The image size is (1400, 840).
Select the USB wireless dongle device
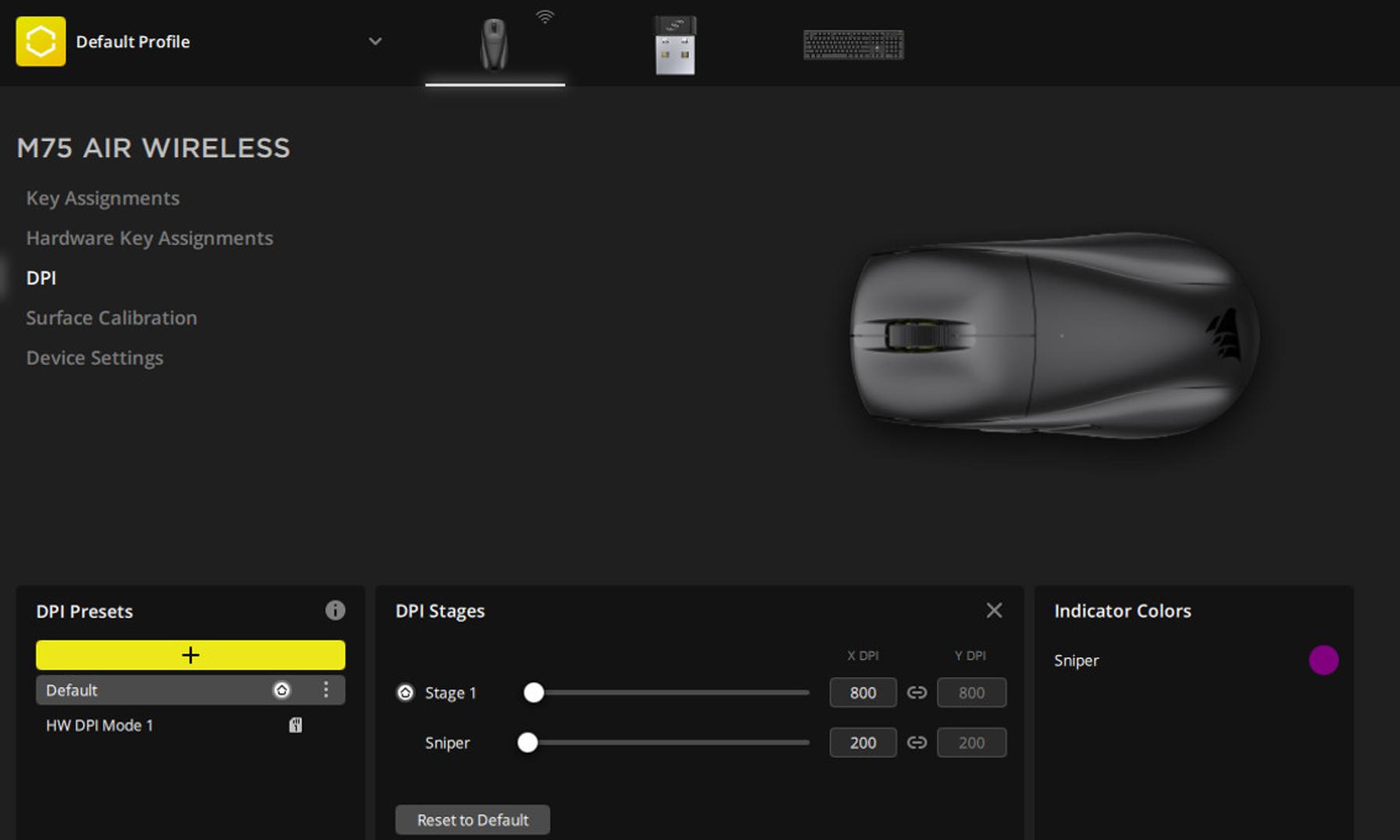(675, 45)
